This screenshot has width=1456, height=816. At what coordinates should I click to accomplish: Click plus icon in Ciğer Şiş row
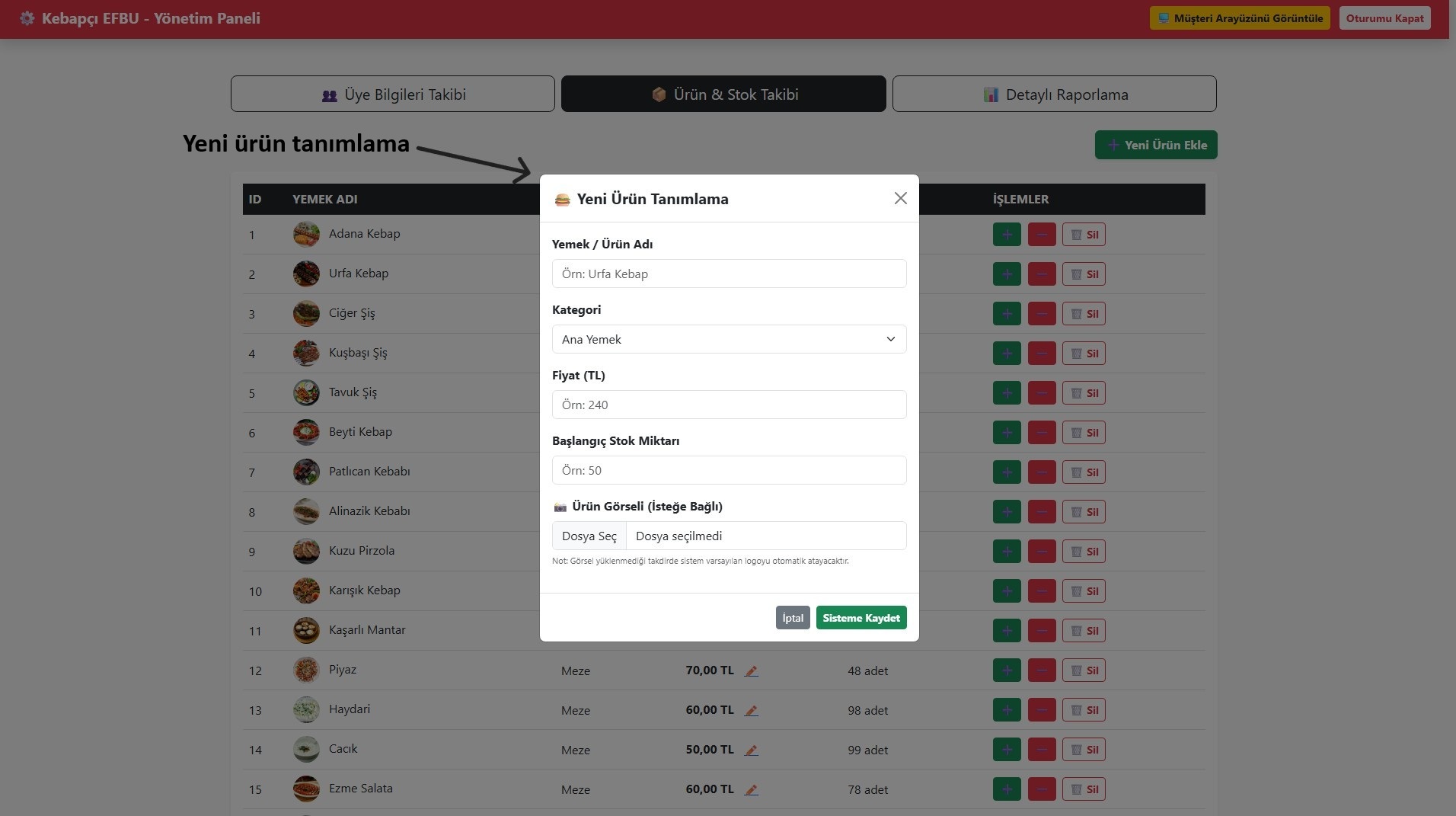pos(1007,314)
